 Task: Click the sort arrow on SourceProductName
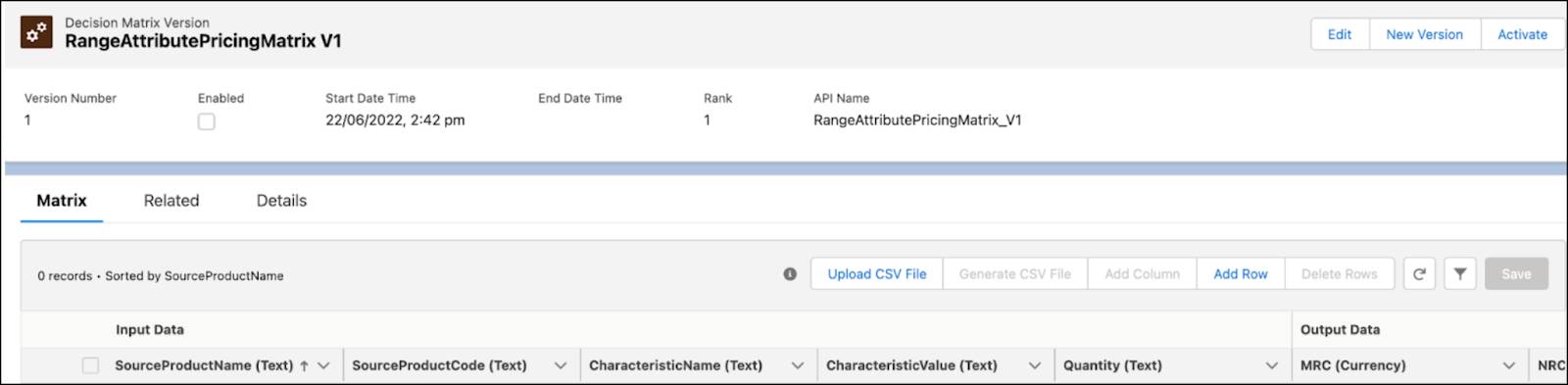click(304, 365)
